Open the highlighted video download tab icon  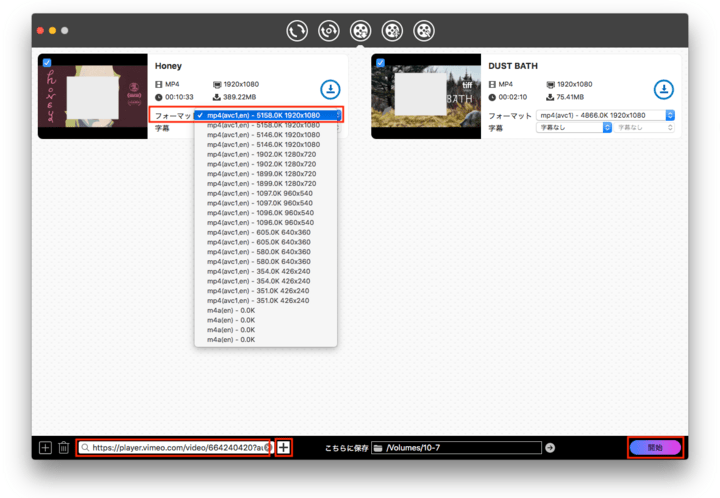(x=360, y=32)
